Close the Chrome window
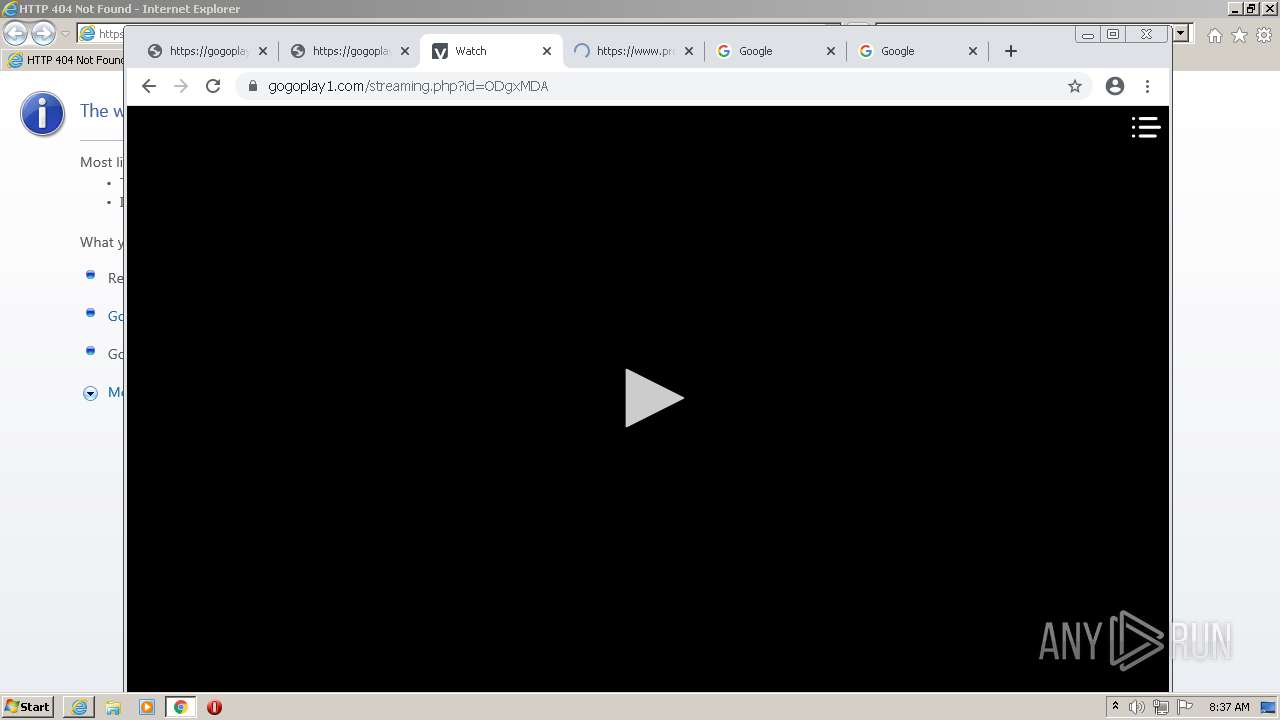Viewport: 1280px width, 720px height. (x=1147, y=34)
